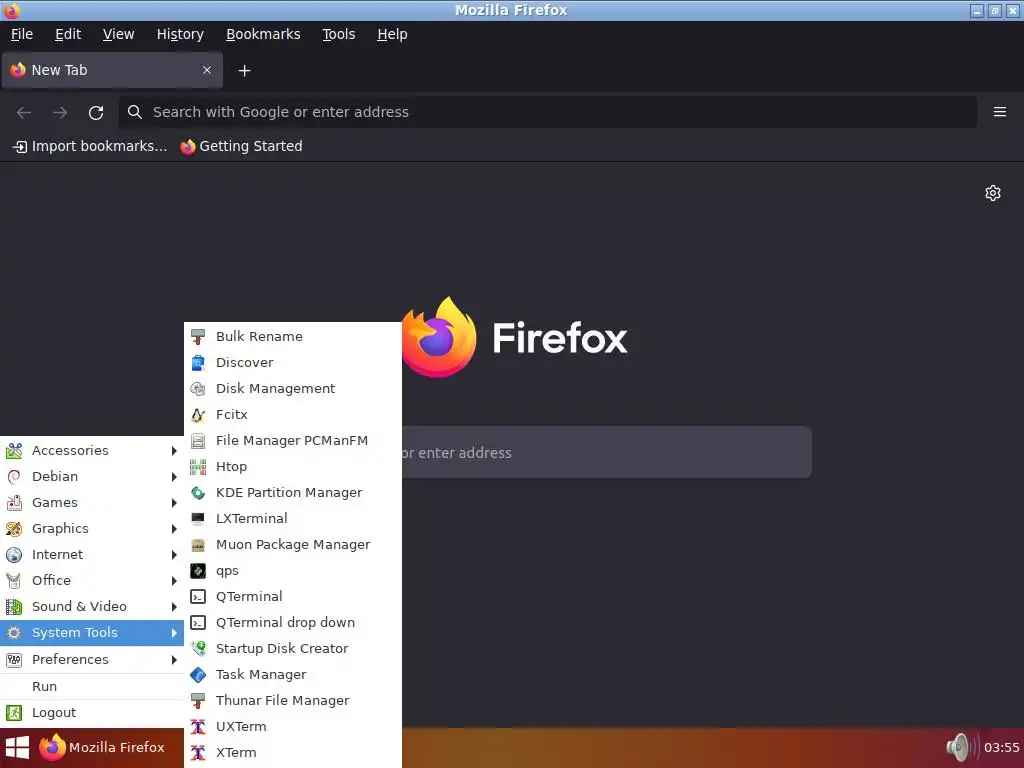Launch LXTerminal
Screen dimensions: 1024x768
(293, 519)
